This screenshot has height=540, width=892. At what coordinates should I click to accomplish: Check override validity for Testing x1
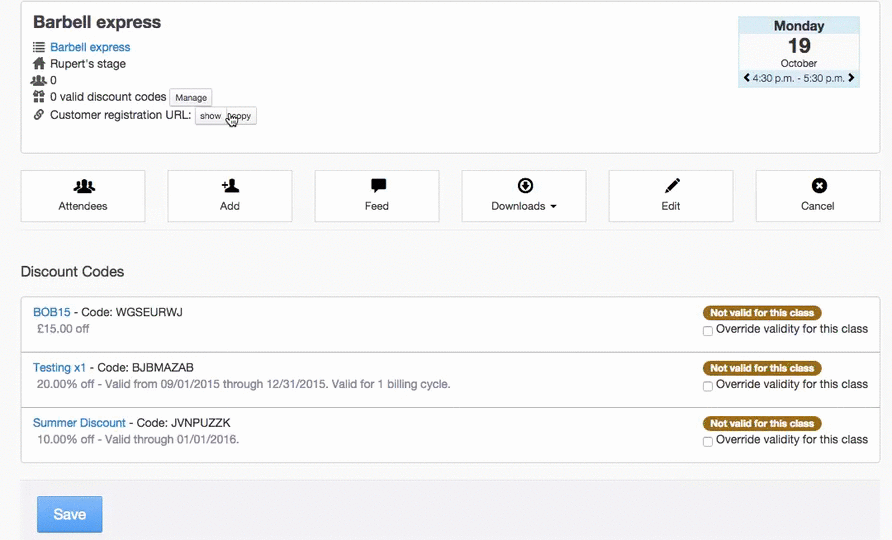[x=708, y=385]
